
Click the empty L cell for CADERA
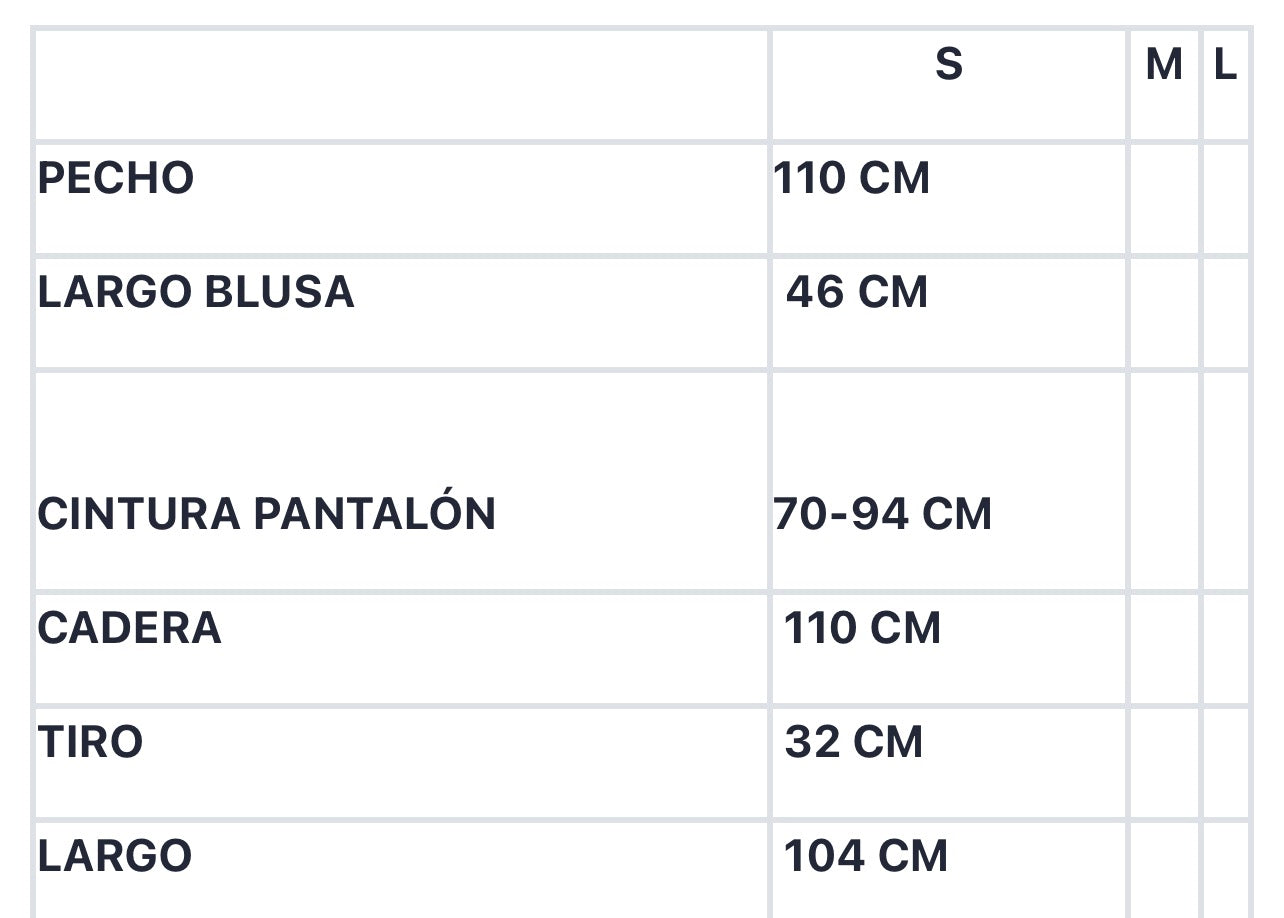pos(1226,649)
